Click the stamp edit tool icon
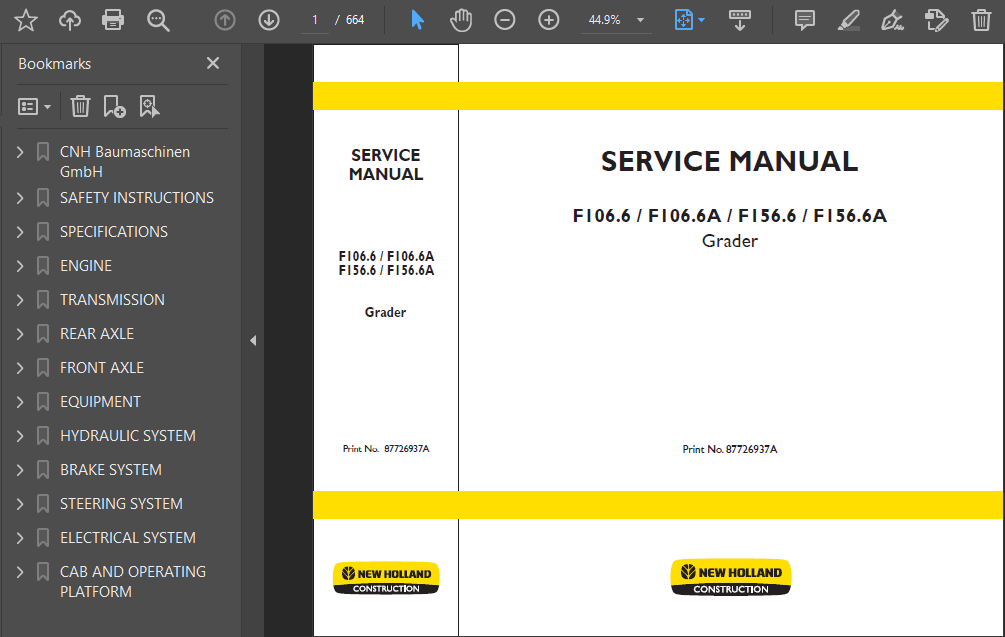This screenshot has width=1005, height=637. click(x=936, y=21)
